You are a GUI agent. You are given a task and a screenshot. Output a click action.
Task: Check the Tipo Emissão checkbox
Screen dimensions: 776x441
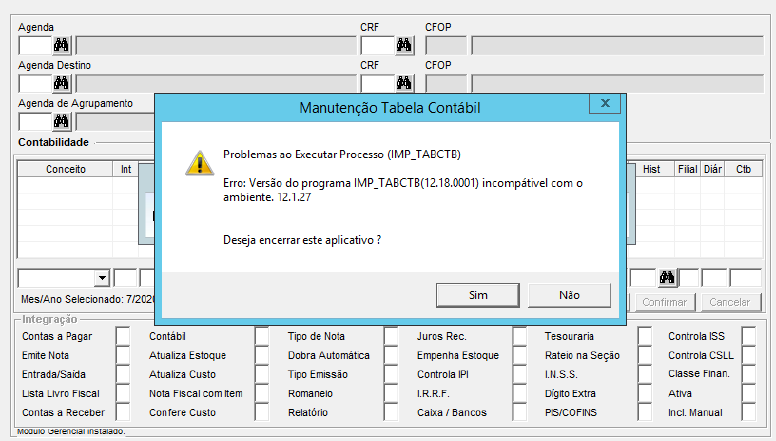[391, 374]
